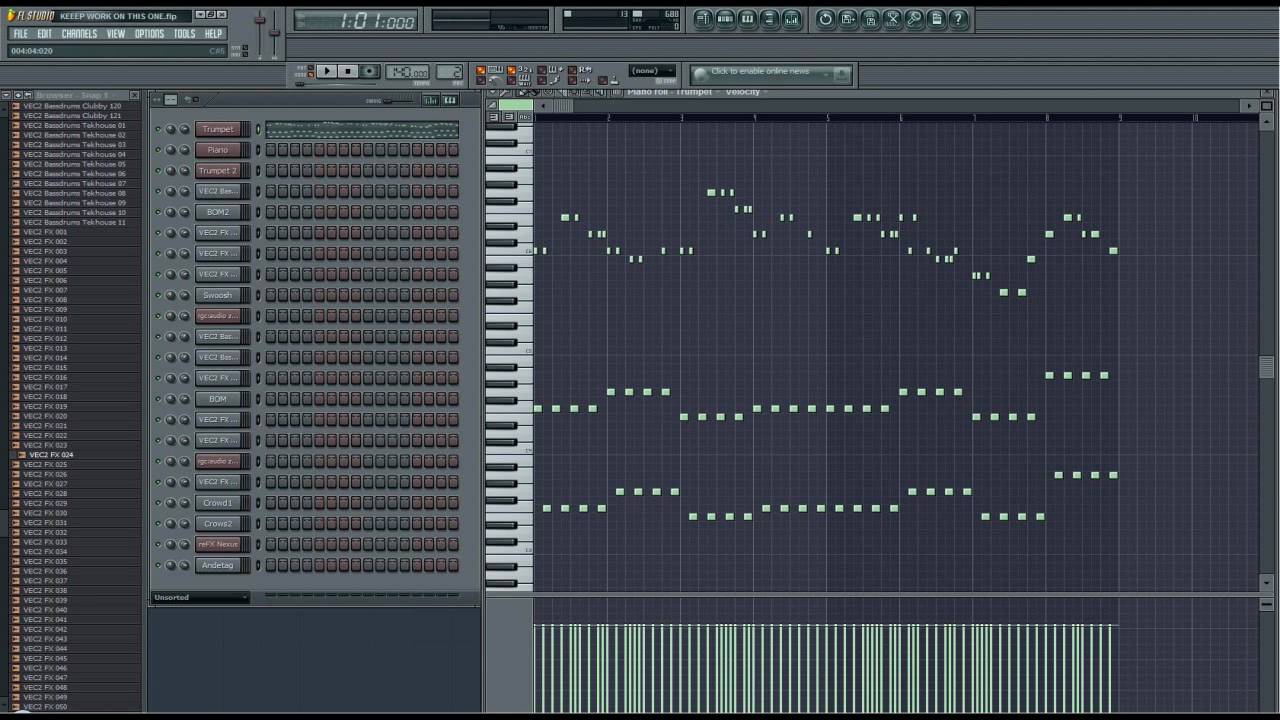1280x720 pixels.
Task: Toggle the typing keyboard to piano switch
Action: tap(481, 69)
